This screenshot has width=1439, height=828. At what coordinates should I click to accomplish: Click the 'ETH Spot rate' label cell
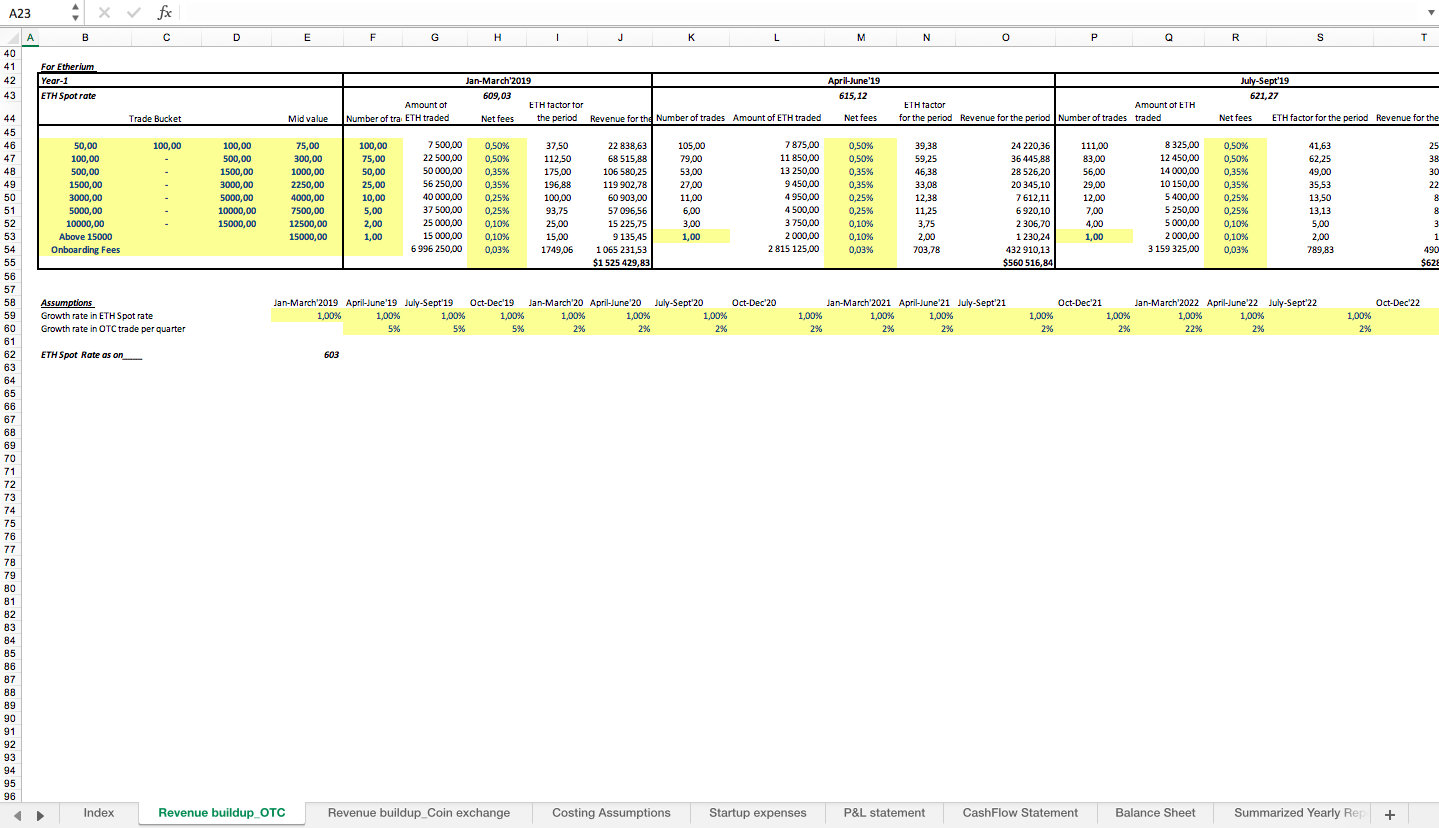tap(68, 95)
